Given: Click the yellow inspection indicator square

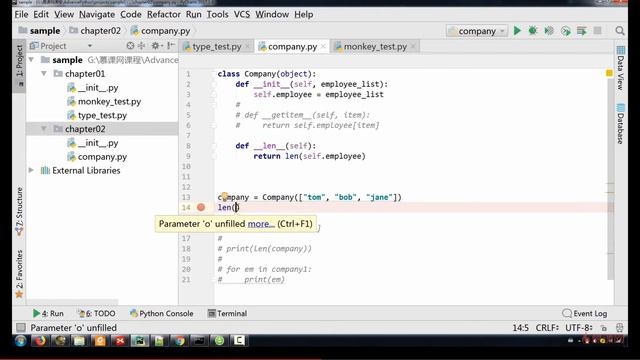Looking at the screenshot, I should point(609,73).
